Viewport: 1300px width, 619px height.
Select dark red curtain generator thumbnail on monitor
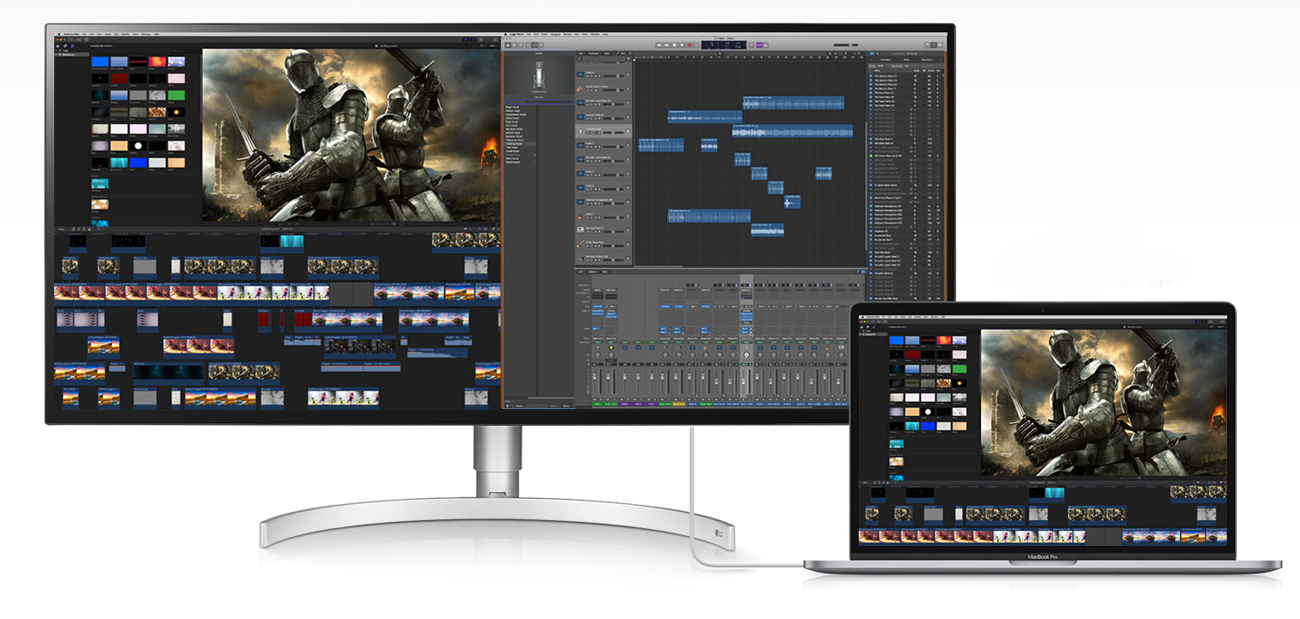(x=119, y=78)
